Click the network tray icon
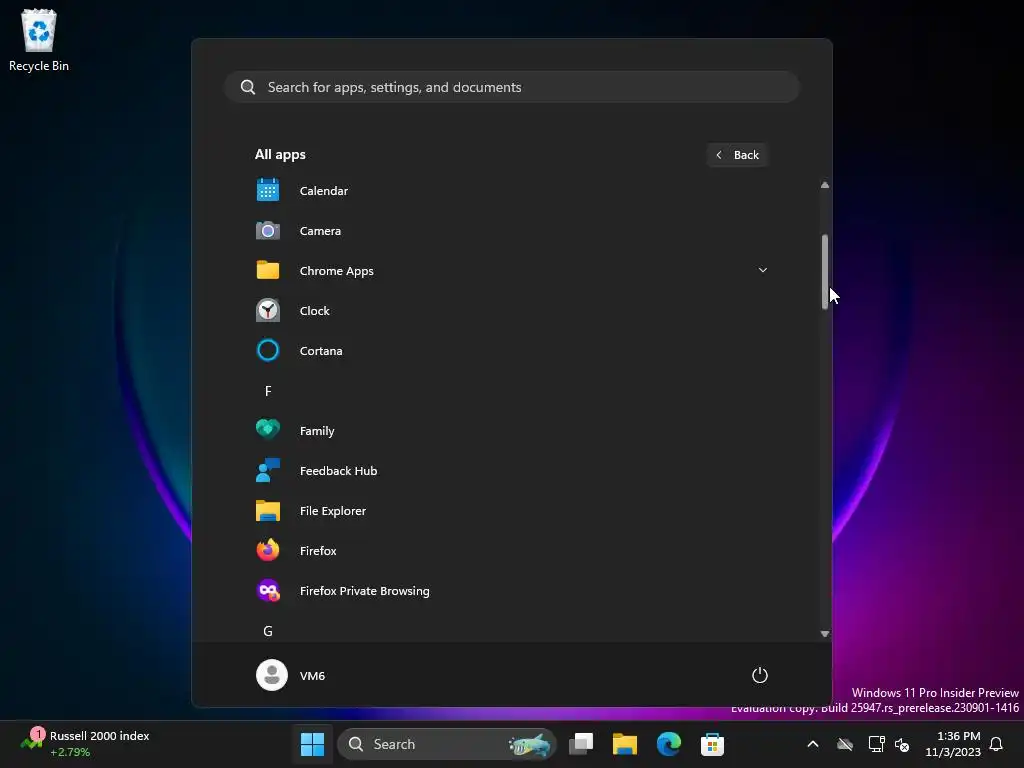Viewport: 1024px width, 768px height. [x=876, y=744]
